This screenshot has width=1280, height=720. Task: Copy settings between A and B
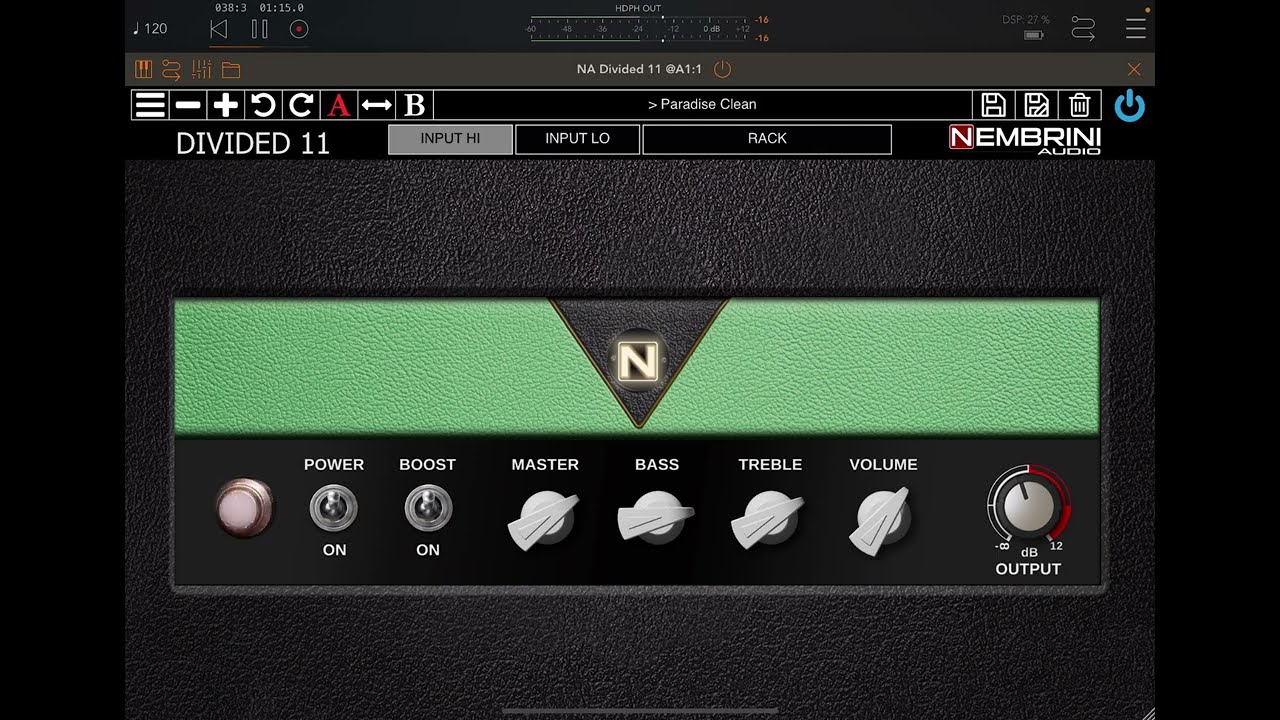(377, 105)
